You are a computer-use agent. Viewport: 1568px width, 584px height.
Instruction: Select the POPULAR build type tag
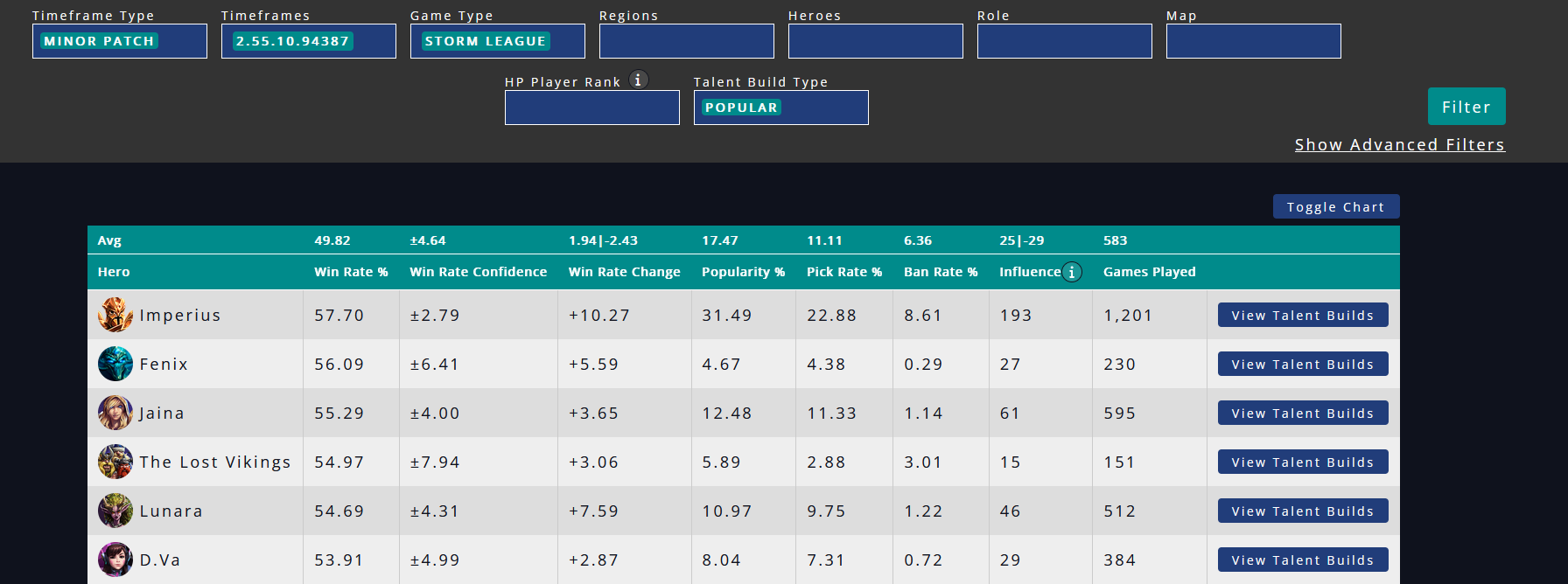742,108
